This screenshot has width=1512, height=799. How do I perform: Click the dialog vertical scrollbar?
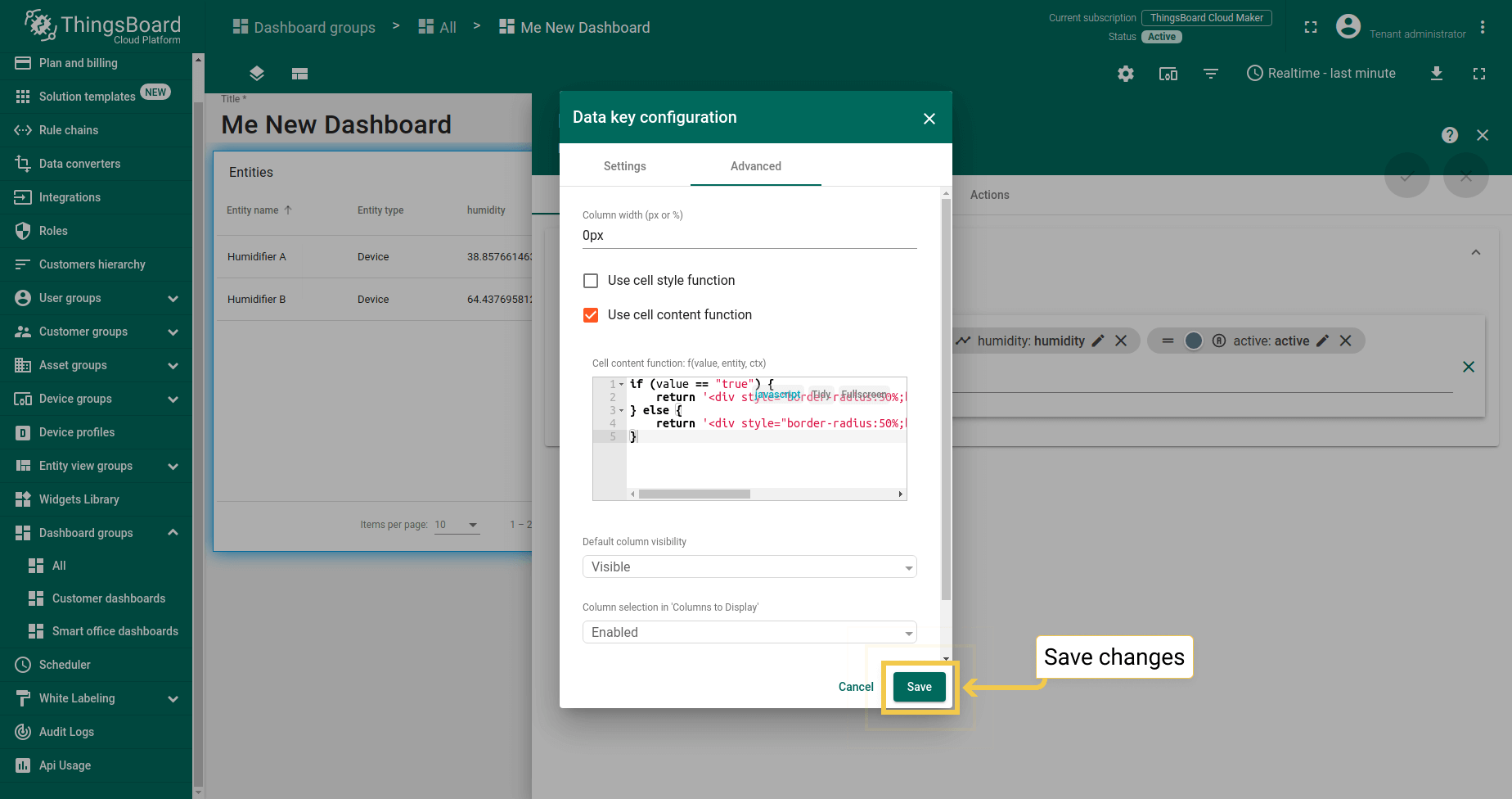(x=946, y=399)
